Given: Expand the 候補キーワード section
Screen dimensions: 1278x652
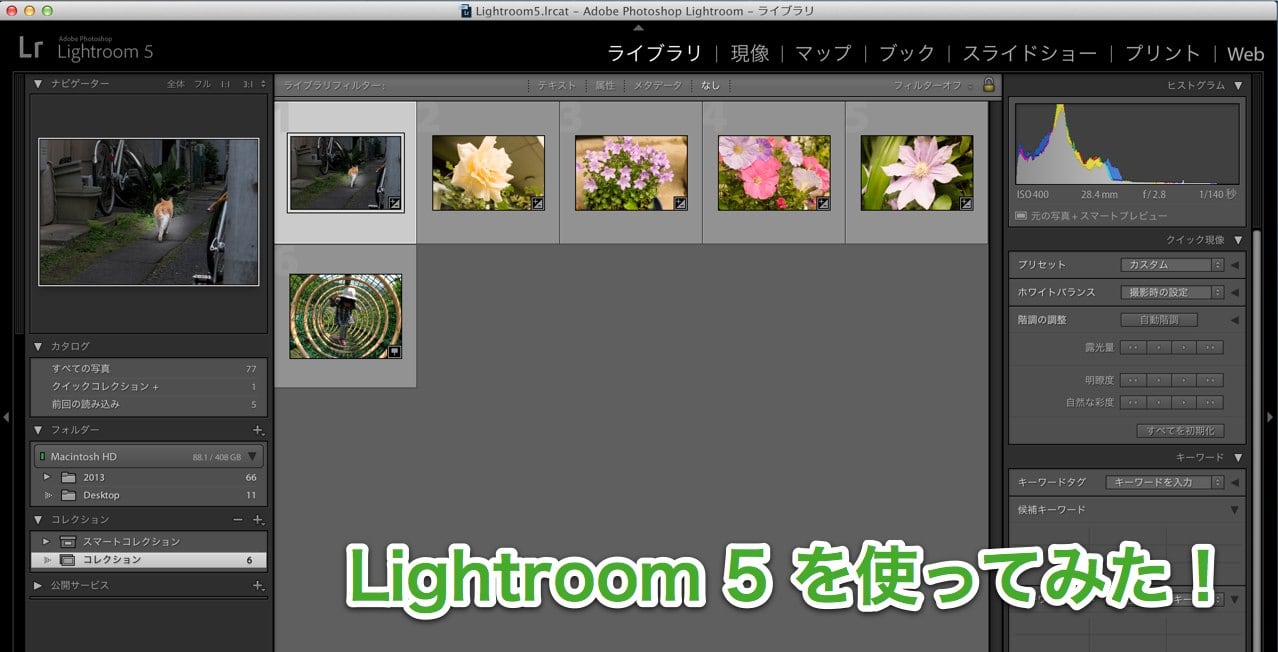Looking at the screenshot, I should pyautogui.click(x=1234, y=510).
